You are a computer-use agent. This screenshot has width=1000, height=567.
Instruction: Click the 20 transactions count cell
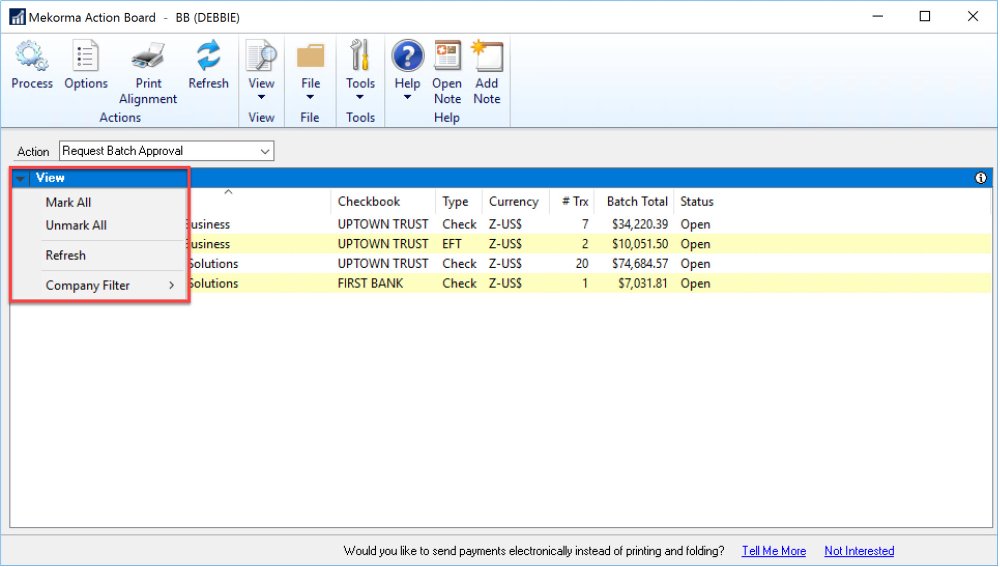pos(582,264)
